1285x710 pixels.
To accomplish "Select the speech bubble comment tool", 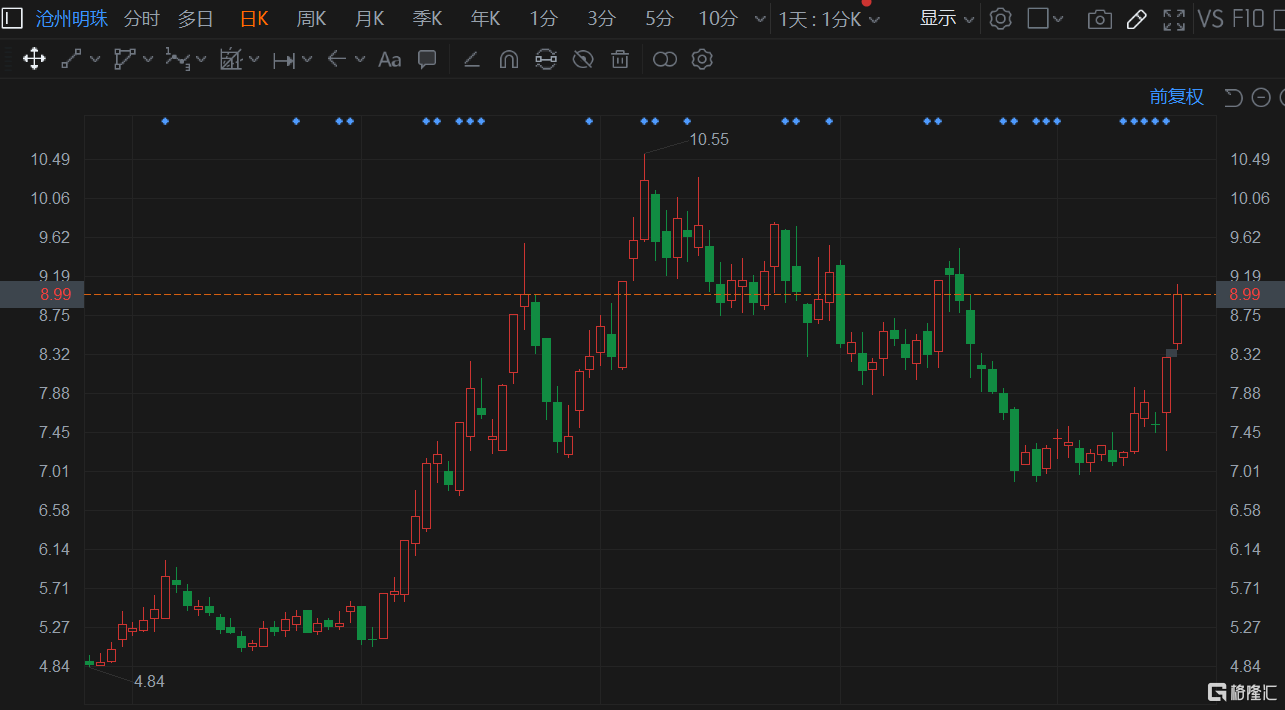I will point(427,60).
